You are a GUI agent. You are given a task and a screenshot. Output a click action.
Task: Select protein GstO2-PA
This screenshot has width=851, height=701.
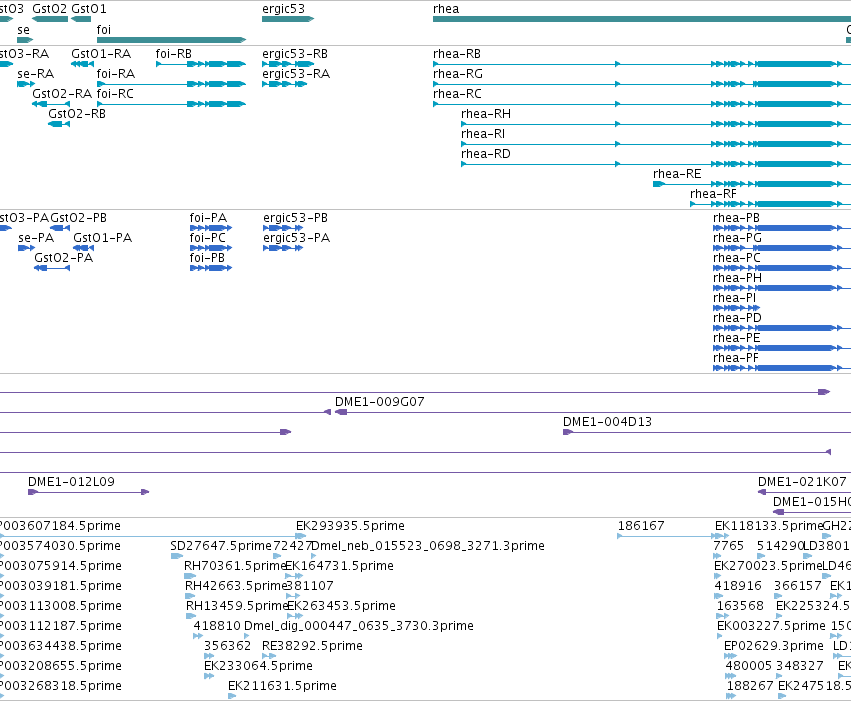[x=52, y=268]
